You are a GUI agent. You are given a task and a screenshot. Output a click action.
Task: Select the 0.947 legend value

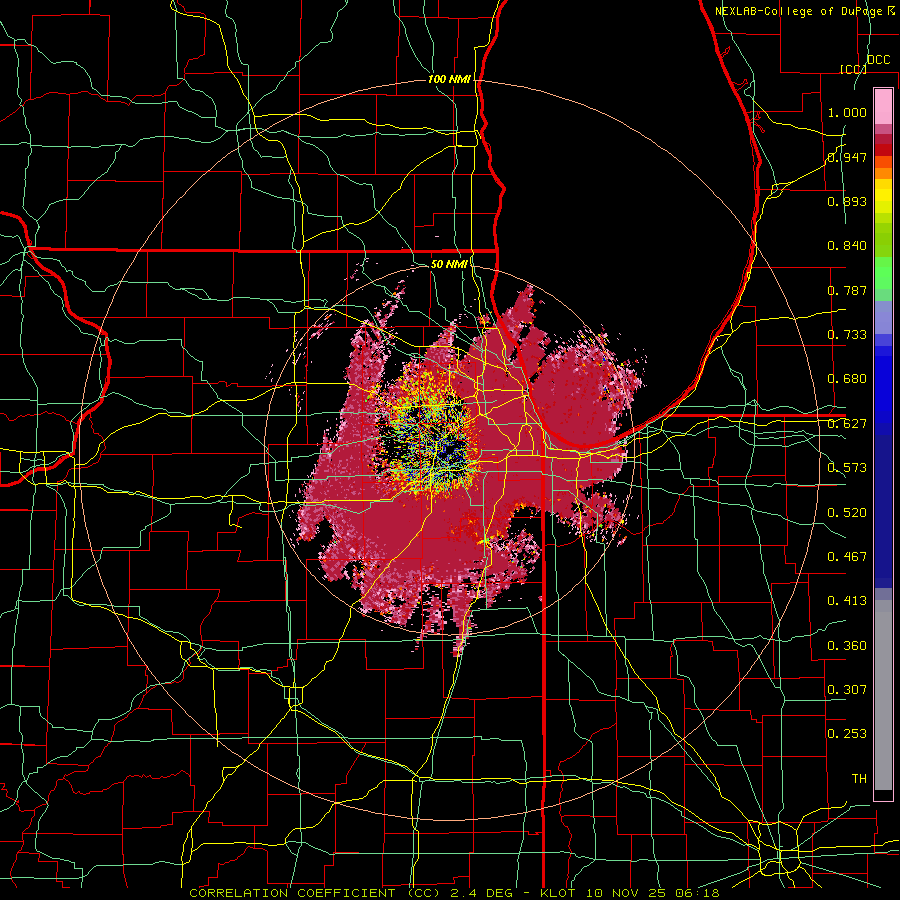point(847,157)
